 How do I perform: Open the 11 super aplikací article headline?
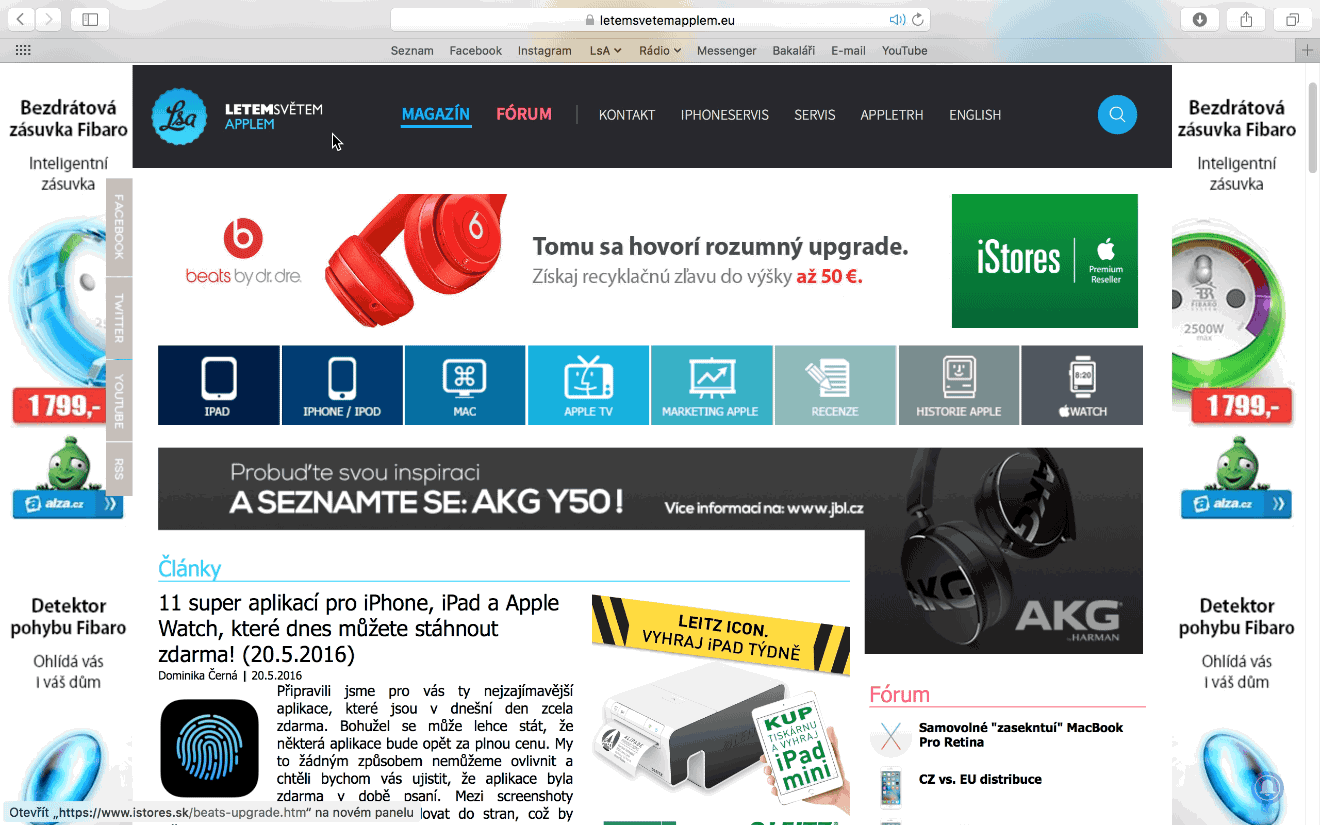[x=359, y=629]
